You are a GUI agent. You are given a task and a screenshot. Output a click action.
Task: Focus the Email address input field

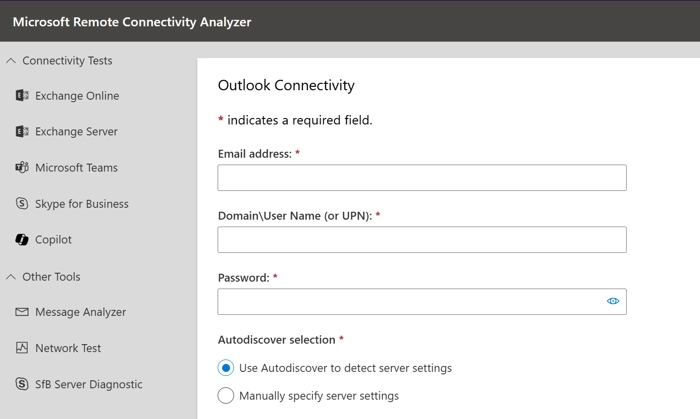(x=422, y=178)
